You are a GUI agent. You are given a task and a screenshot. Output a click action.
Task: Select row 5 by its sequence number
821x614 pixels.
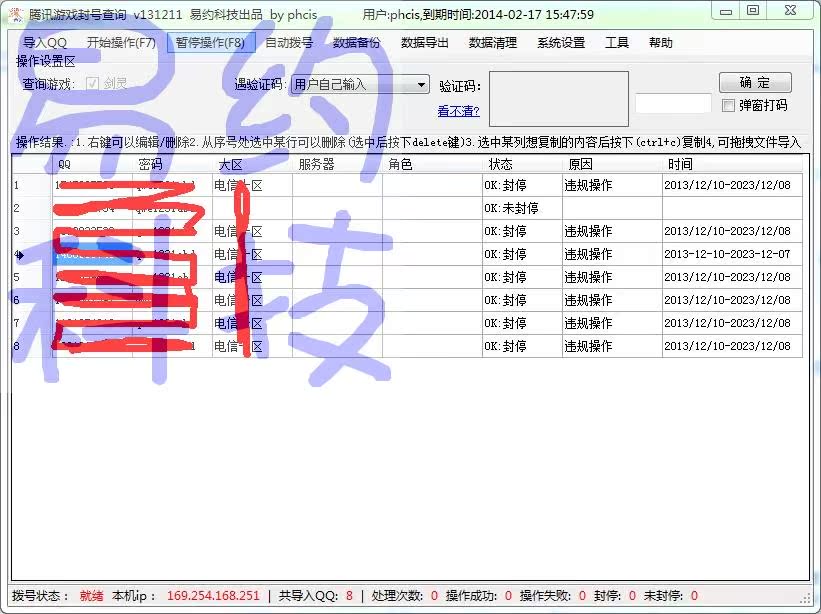[x=32, y=277]
